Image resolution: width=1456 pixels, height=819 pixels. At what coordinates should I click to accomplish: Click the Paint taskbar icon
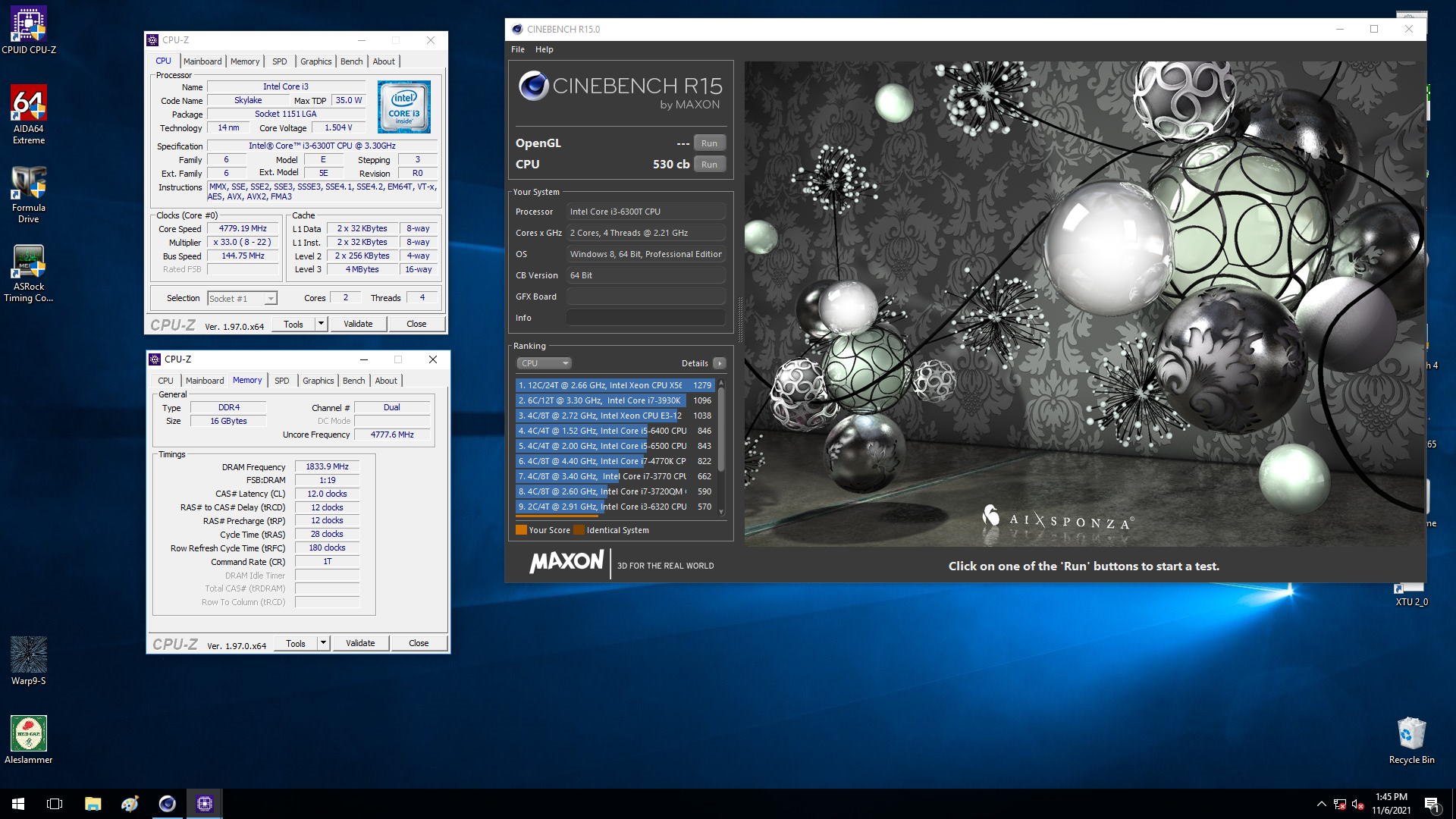130,804
